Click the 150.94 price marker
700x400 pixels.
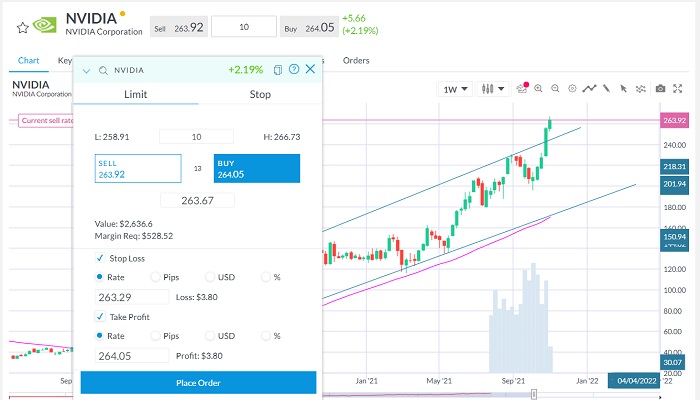click(x=674, y=237)
